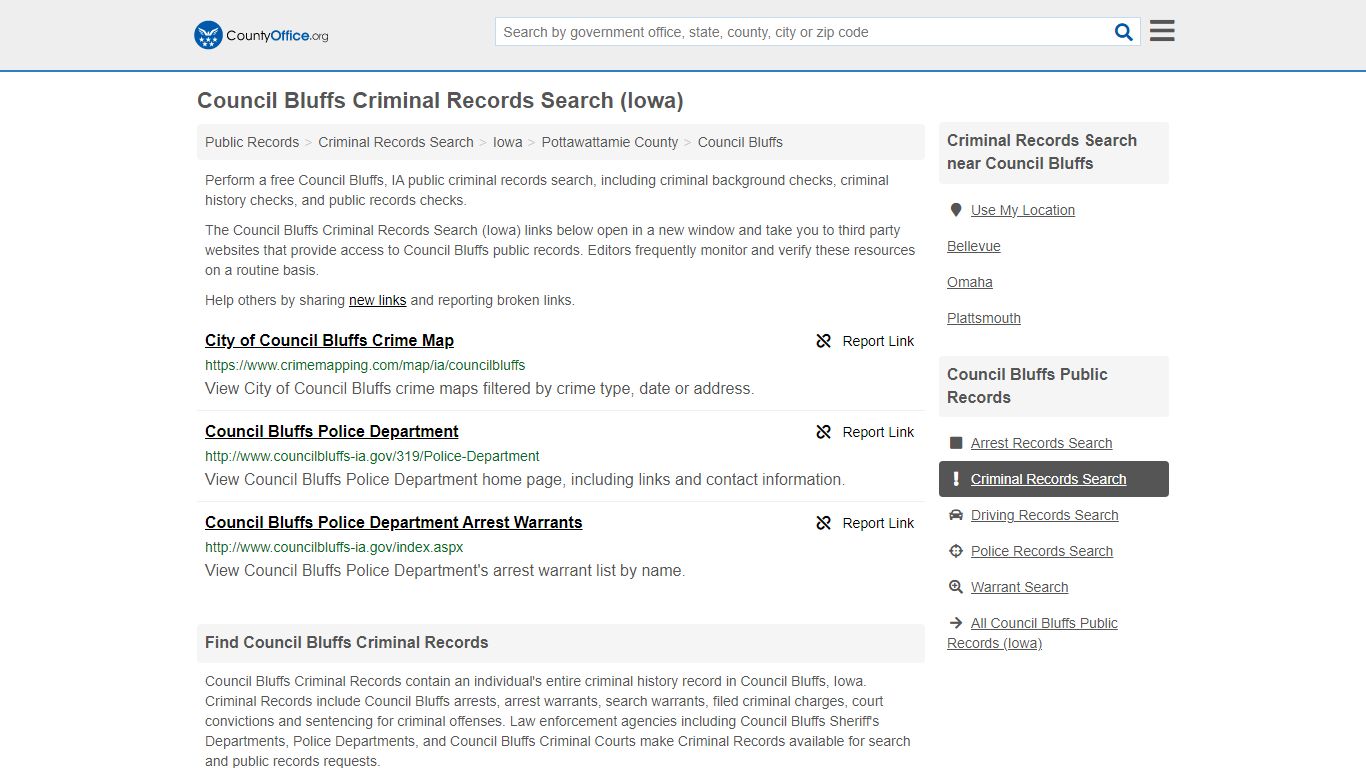Open Council Bluffs Police Department link
The height and width of the screenshot is (768, 1366).
[x=332, y=431]
